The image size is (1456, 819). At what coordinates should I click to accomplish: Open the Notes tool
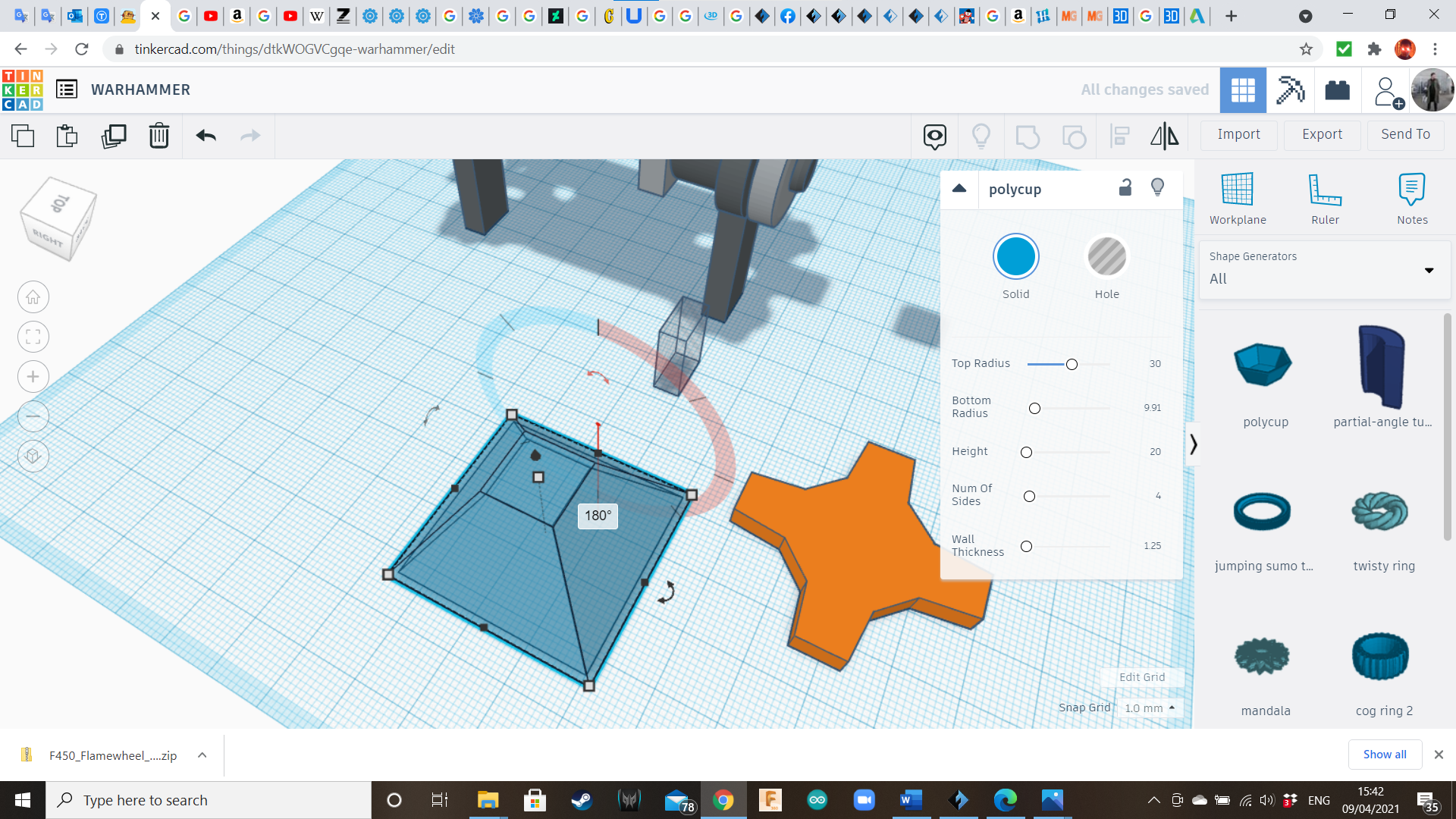(x=1411, y=199)
